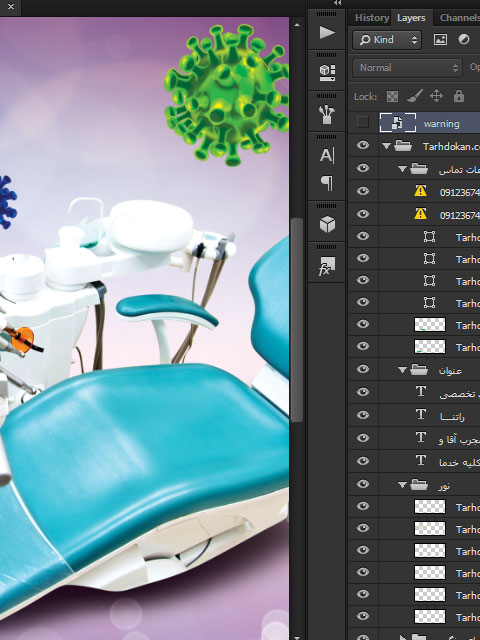480x640 pixels.
Task: Hide the Tarhdokan group visibility eye
Action: pos(363,145)
